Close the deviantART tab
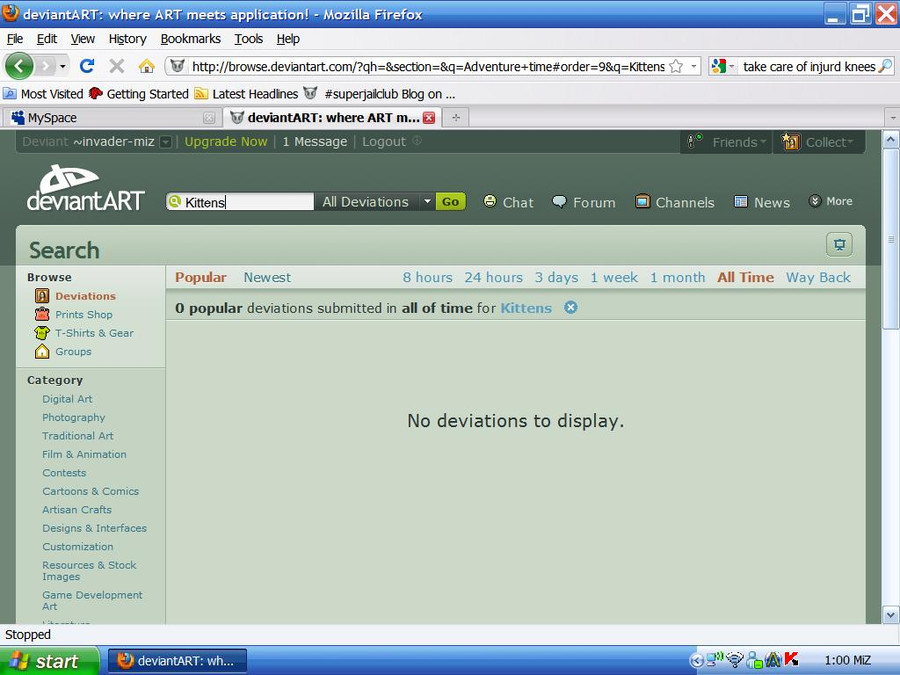900x675 pixels. [x=429, y=118]
